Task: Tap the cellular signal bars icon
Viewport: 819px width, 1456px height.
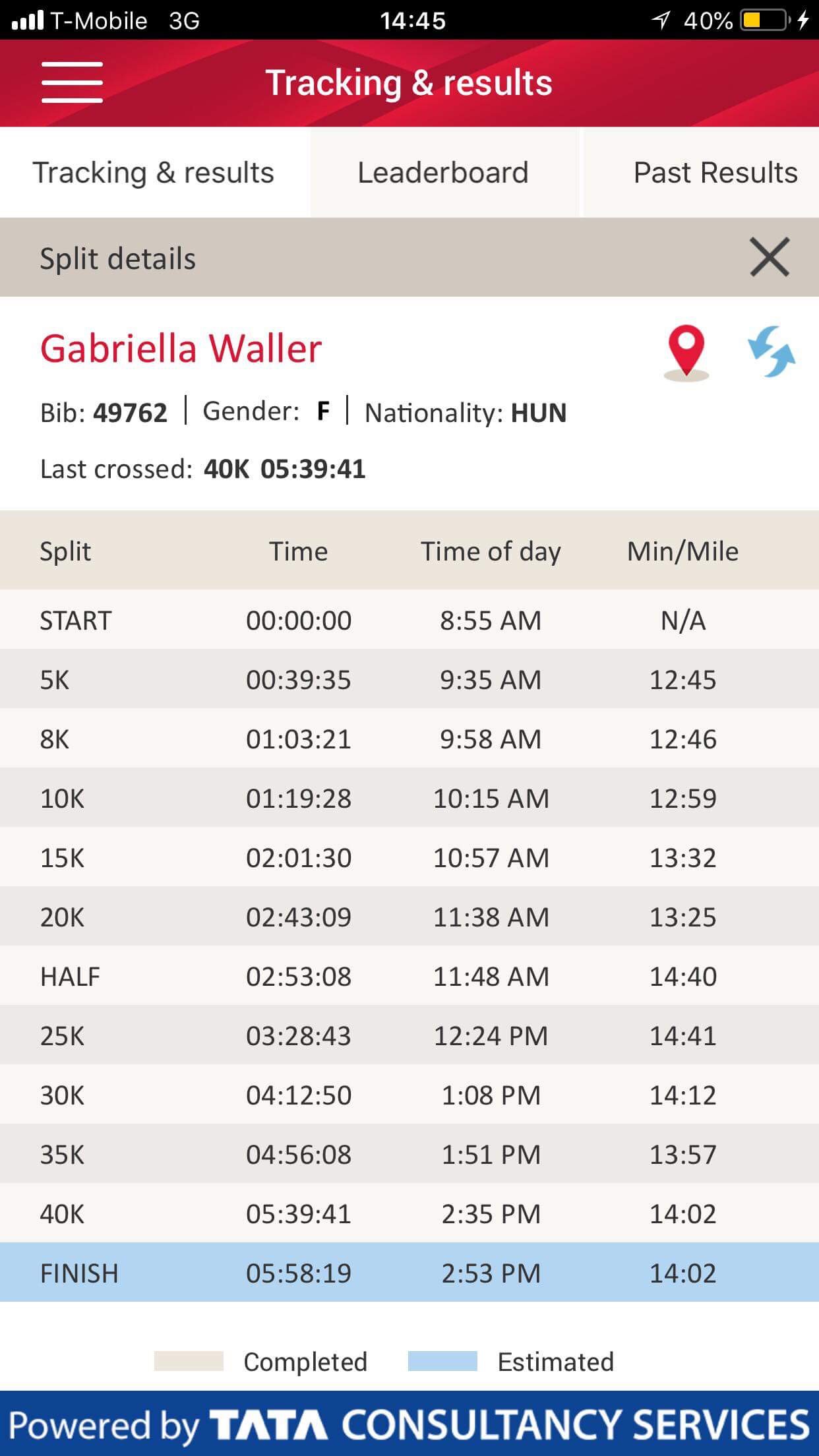Action: [28, 20]
